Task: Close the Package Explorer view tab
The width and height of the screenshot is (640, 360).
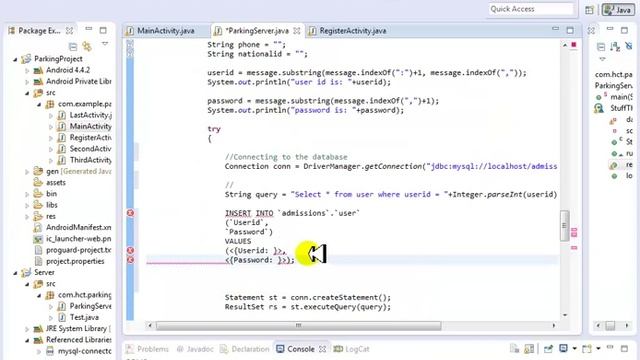Action: [69, 31]
